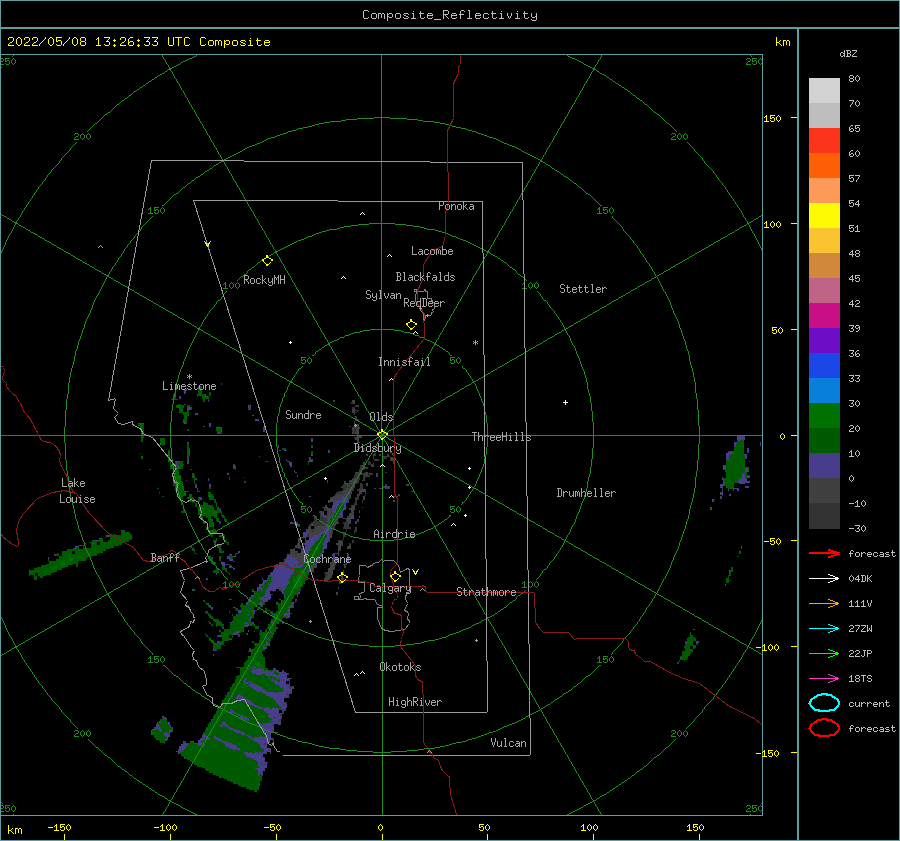Click the Vulcan town label

tap(509, 743)
